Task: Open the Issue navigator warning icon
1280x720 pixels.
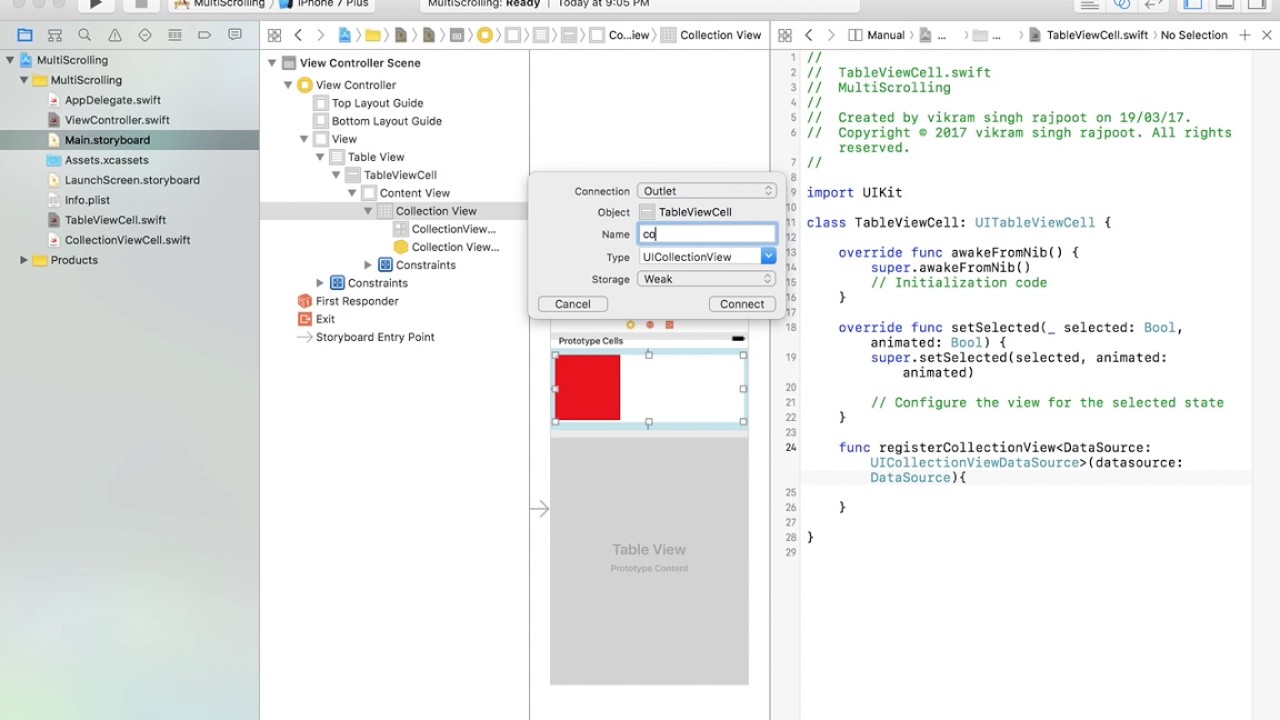Action: [115, 35]
